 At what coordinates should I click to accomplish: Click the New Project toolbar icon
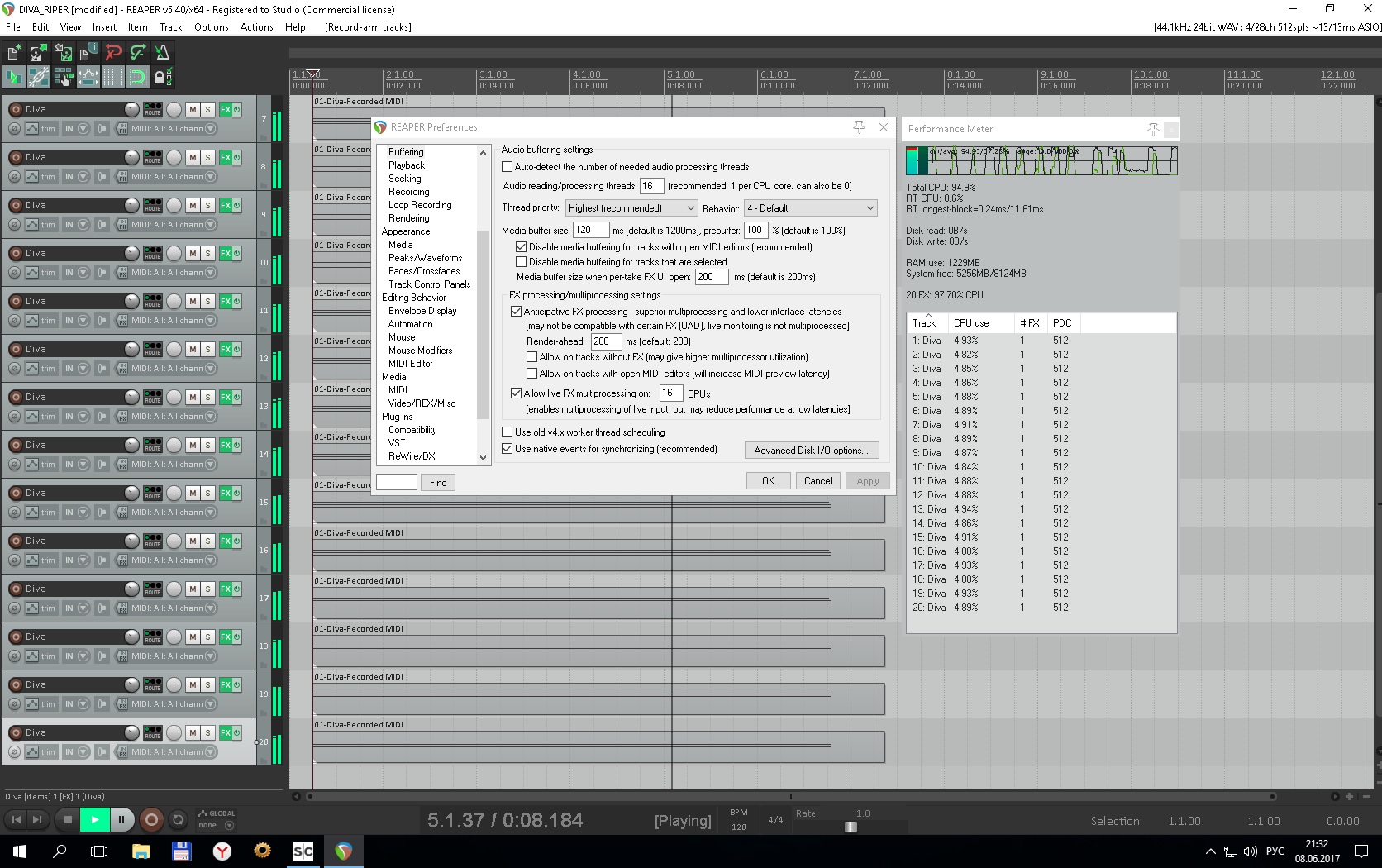(14, 53)
